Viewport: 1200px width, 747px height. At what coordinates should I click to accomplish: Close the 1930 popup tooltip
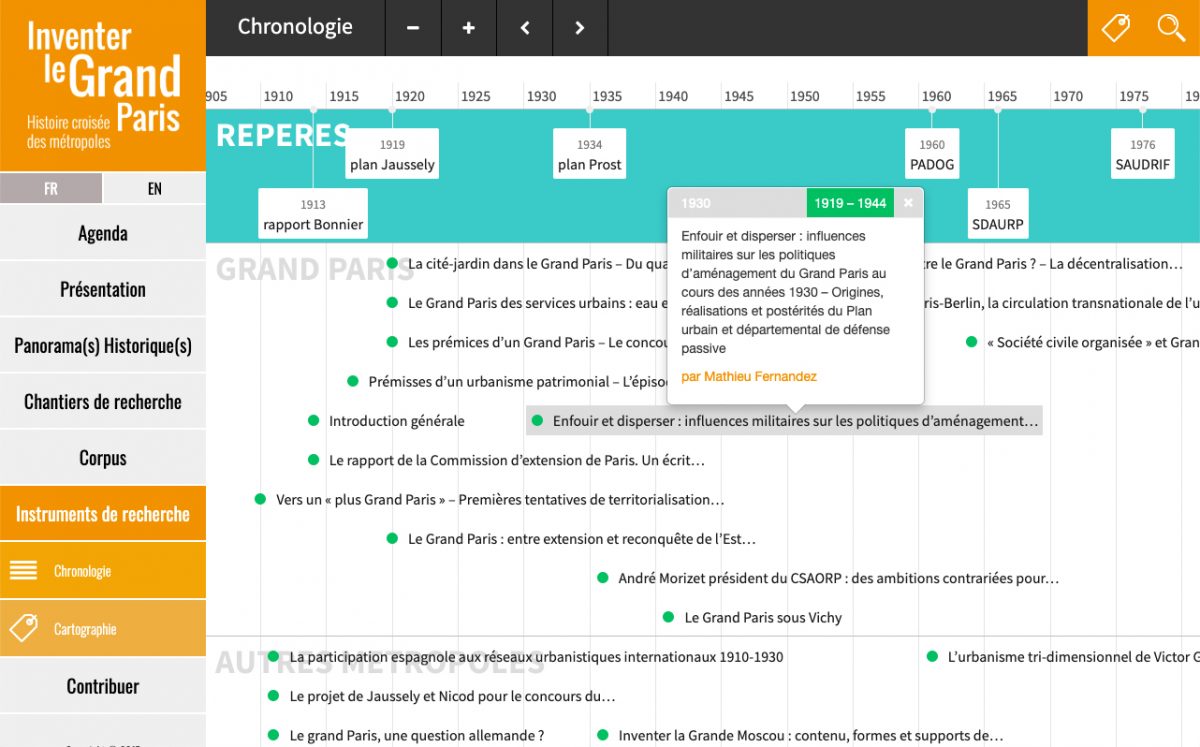pos(908,203)
